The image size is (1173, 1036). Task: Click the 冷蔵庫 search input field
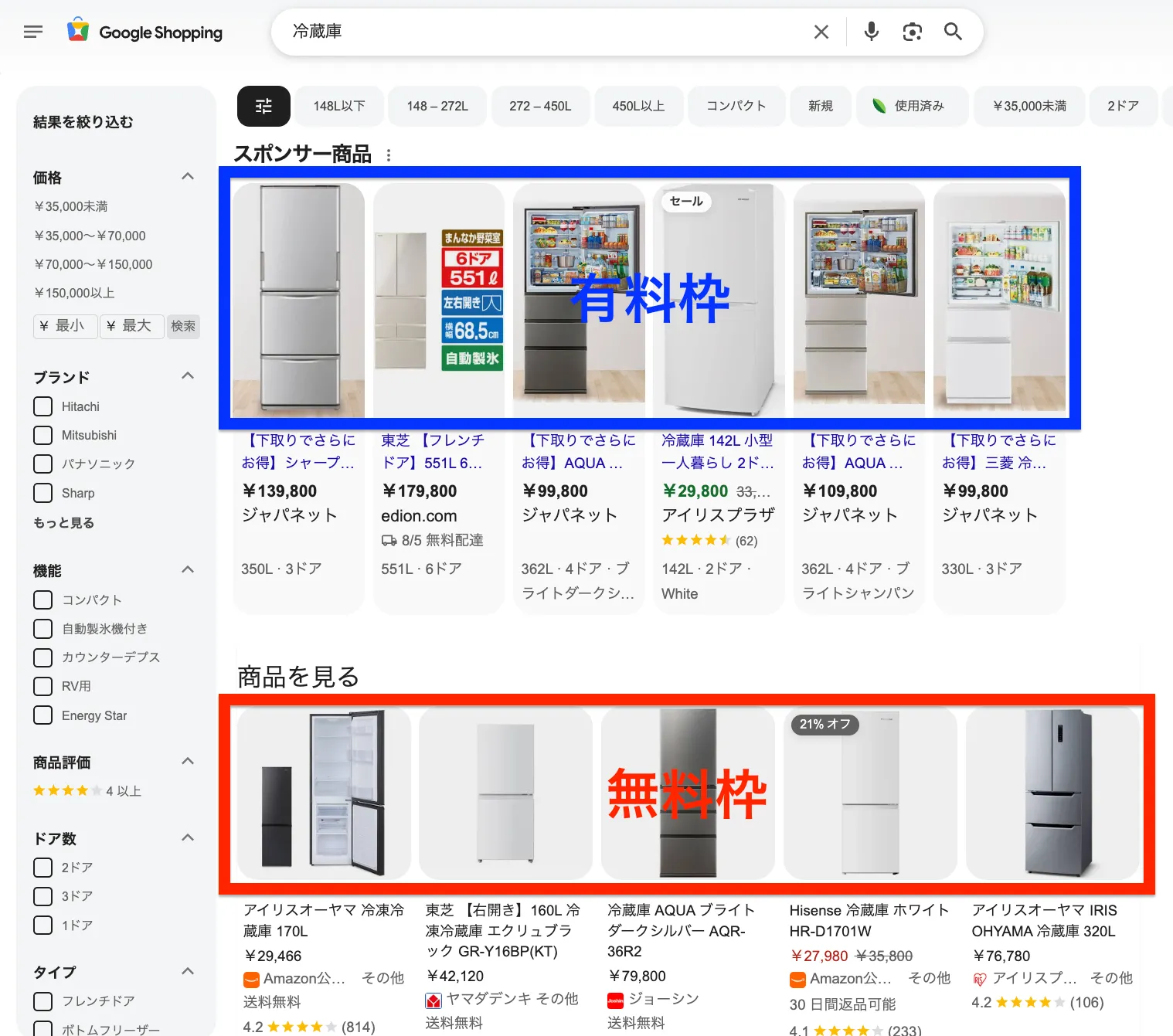(541, 32)
